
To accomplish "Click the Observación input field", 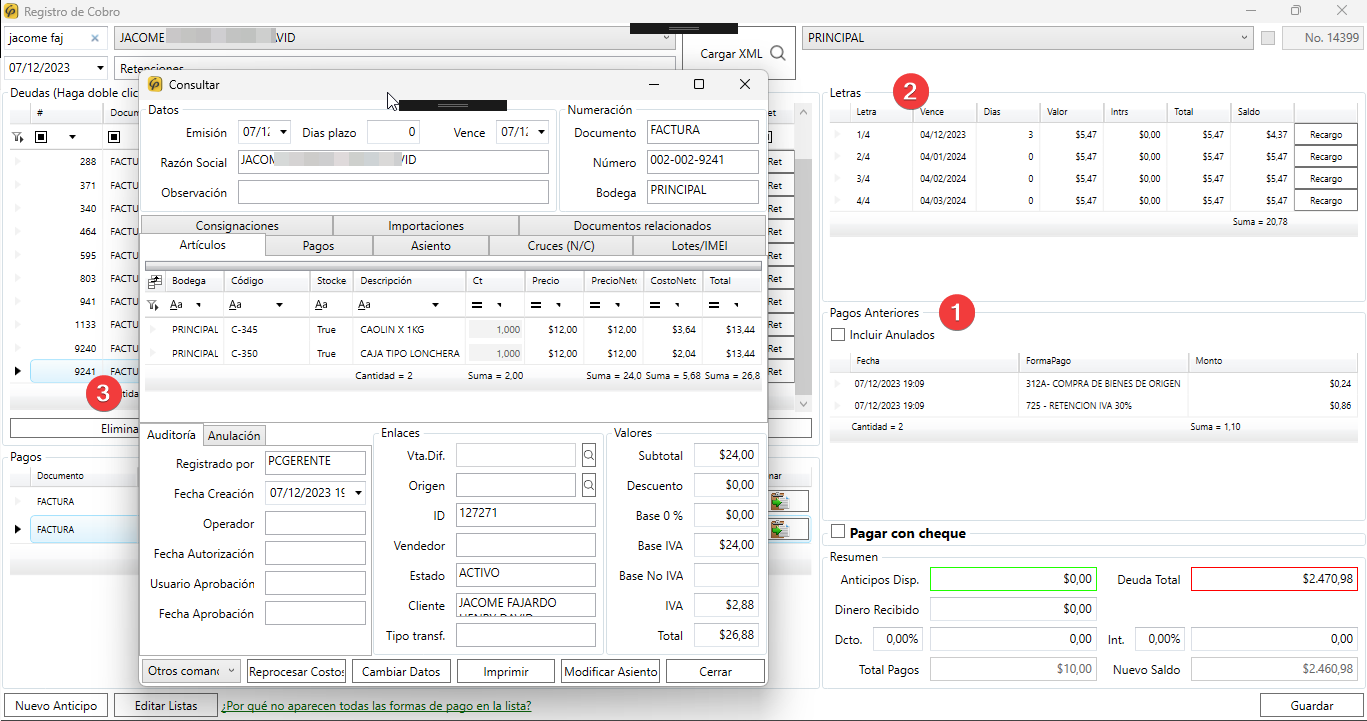I will (x=393, y=192).
